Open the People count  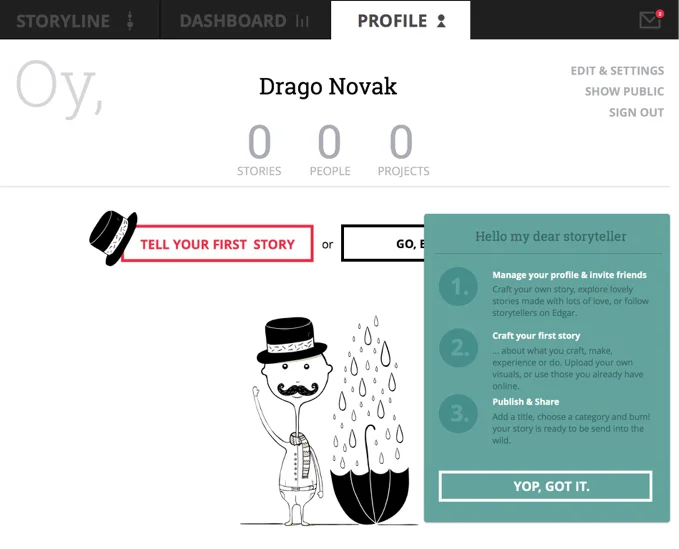pos(330,150)
